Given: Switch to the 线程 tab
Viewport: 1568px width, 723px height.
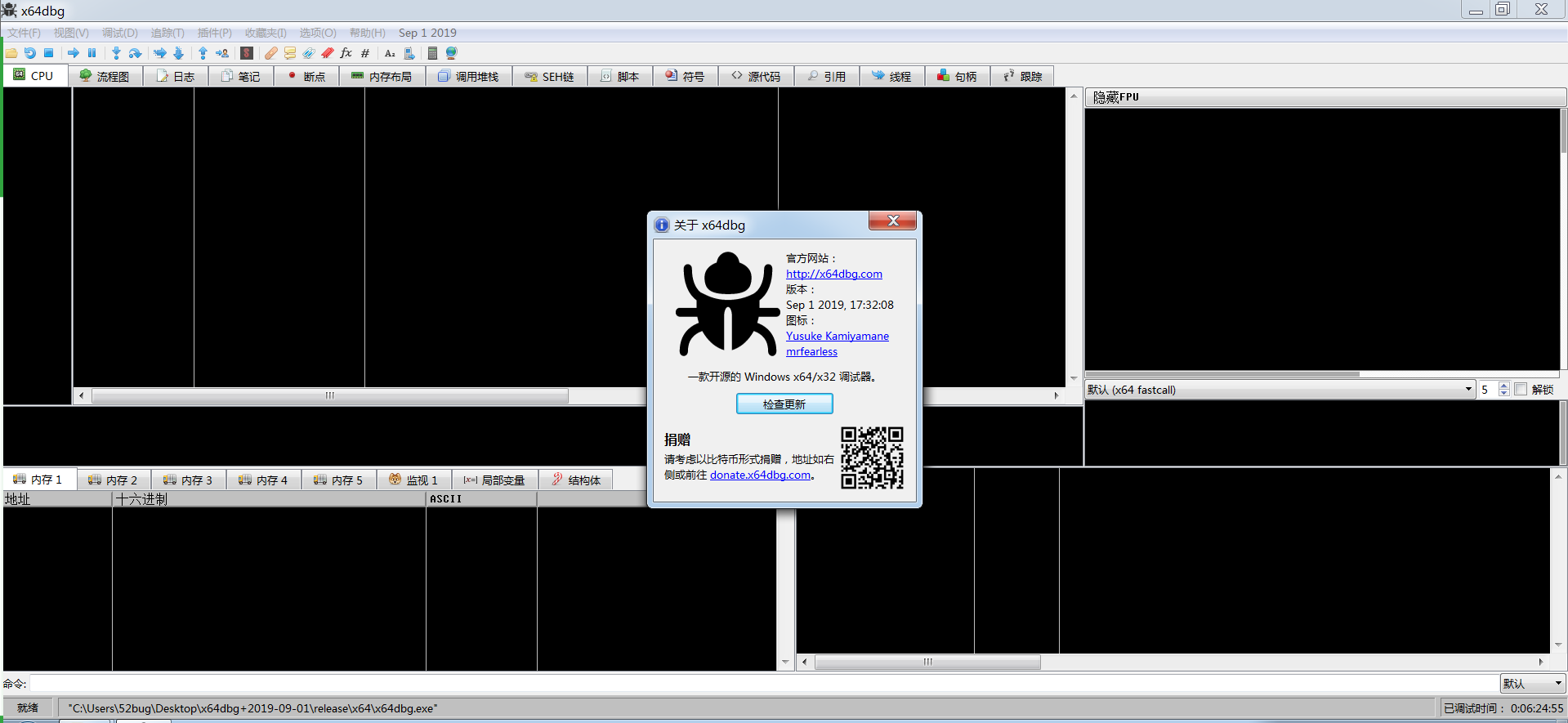Looking at the screenshot, I should [891, 76].
